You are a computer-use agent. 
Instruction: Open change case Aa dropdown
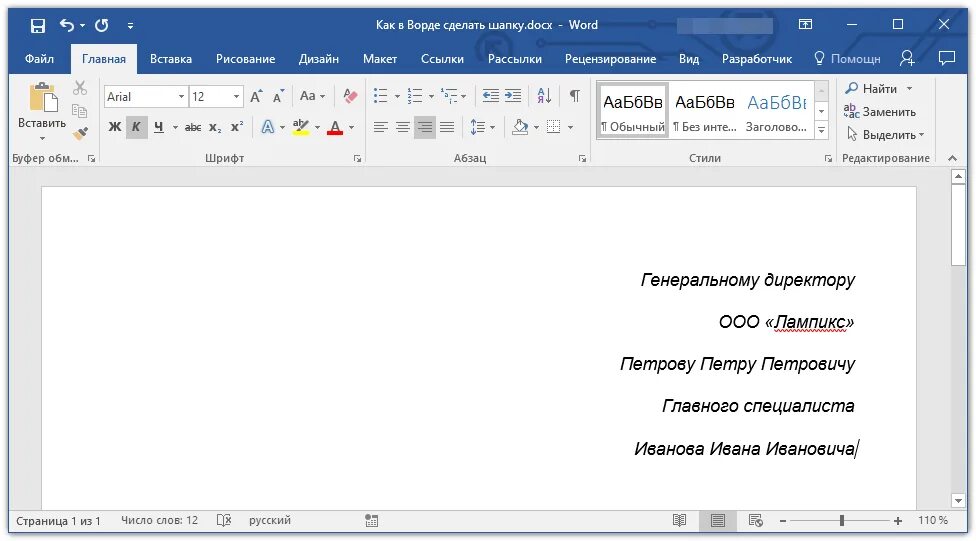(x=312, y=96)
